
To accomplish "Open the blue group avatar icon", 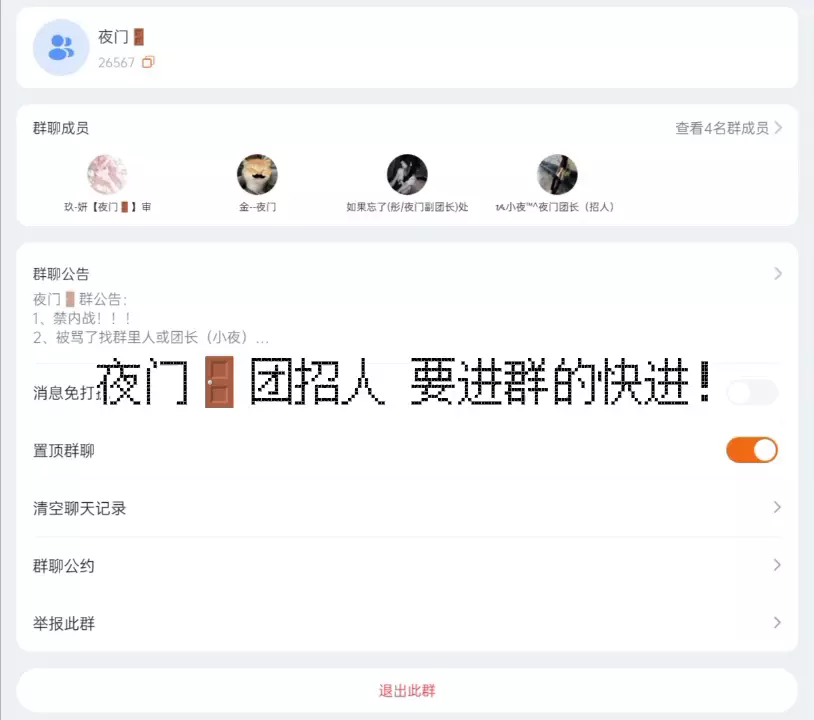I will pos(61,47).
